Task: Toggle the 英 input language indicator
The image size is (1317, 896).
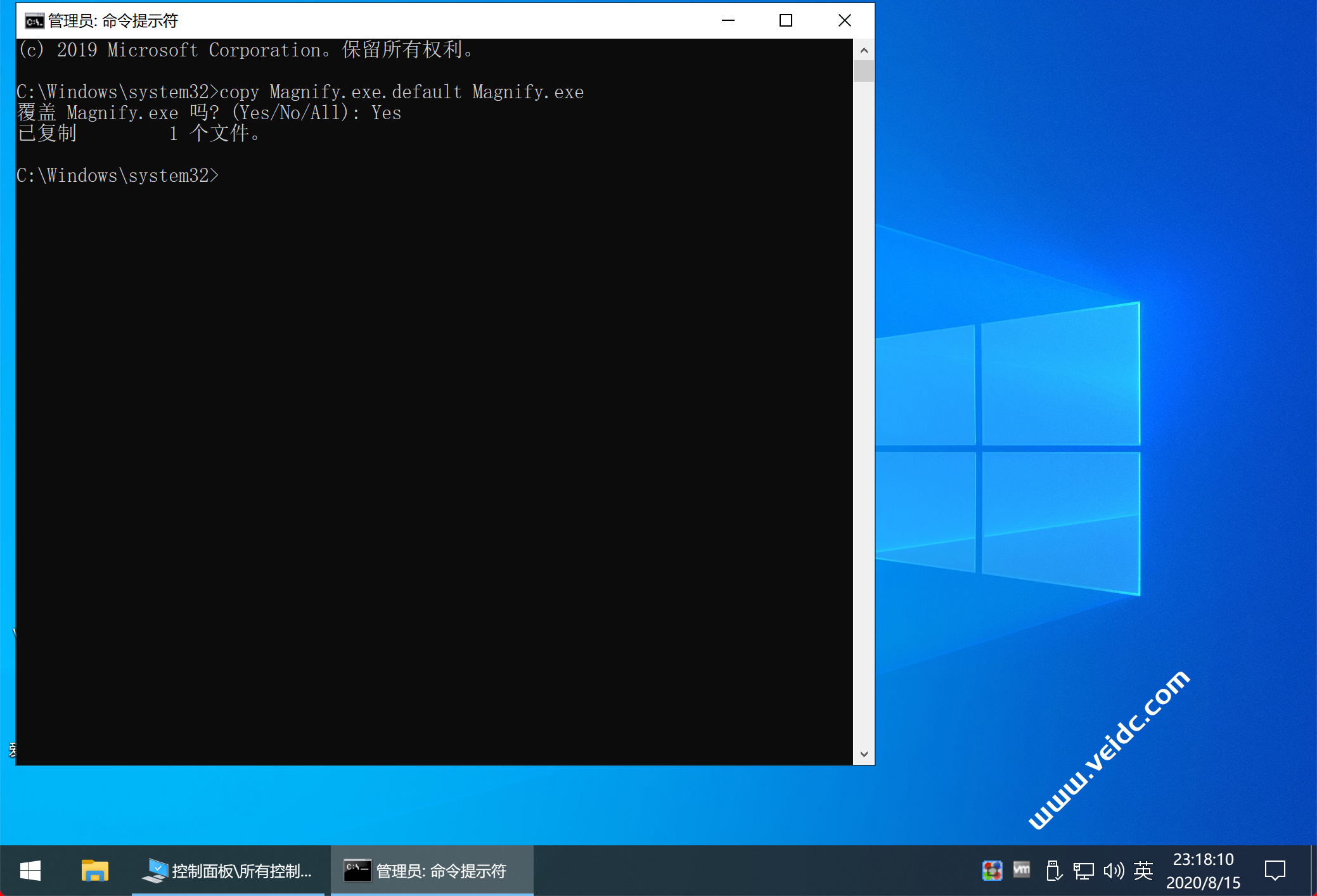Action: (1143, 871)
